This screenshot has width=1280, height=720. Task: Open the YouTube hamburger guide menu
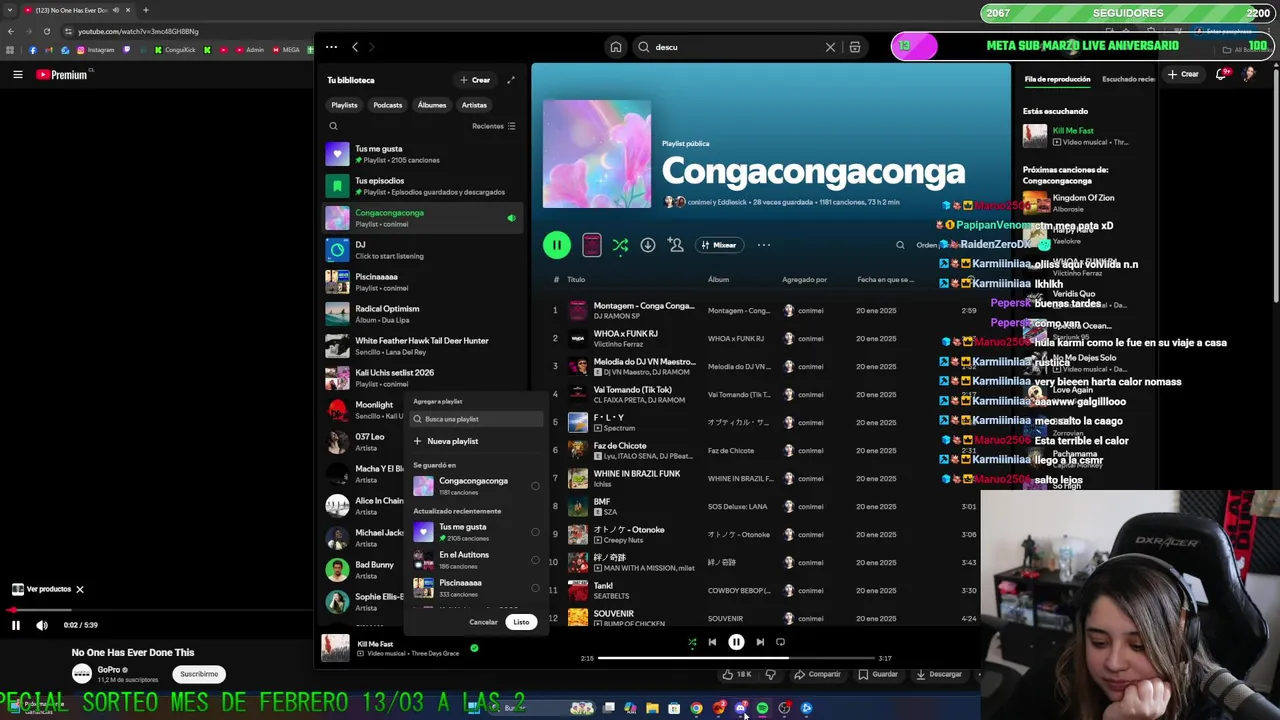coord(17,75)
